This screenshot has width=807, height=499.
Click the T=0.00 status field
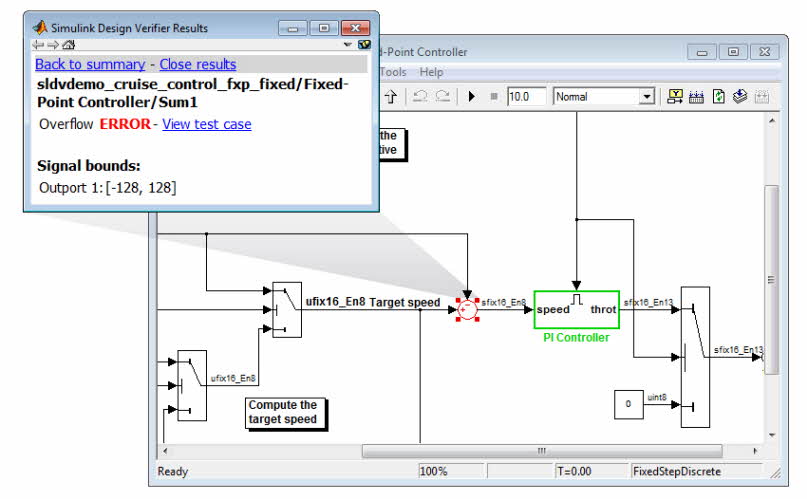pos(591,471)
